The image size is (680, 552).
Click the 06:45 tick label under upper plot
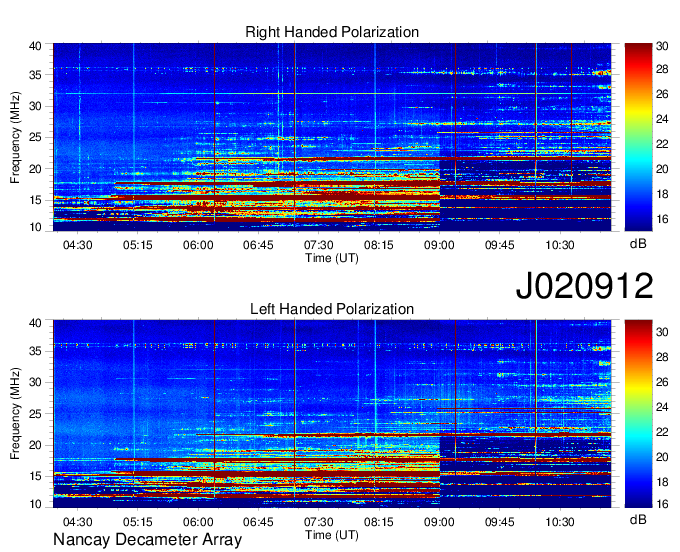point(258,245)
